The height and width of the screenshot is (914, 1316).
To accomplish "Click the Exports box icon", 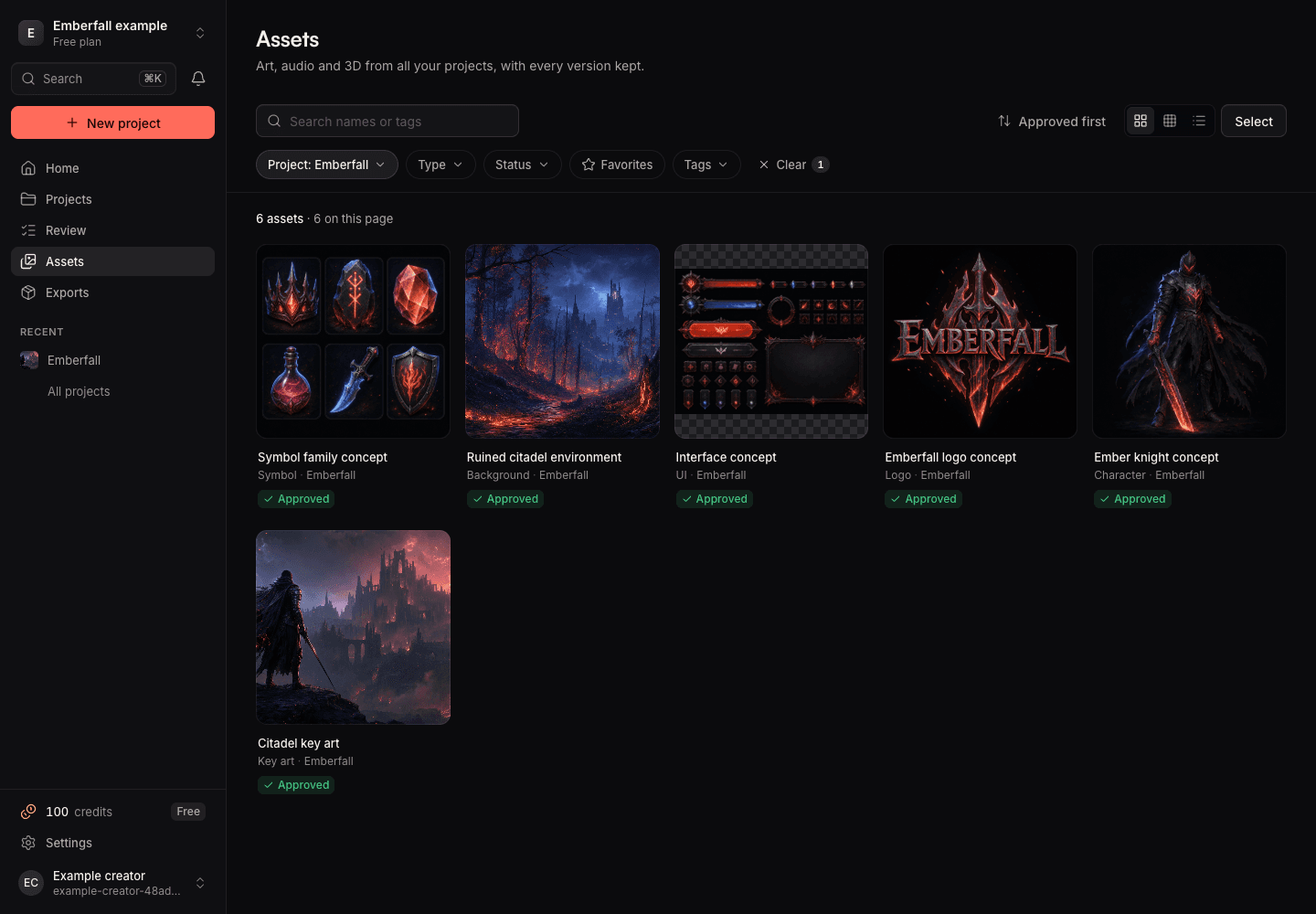I will click(x=28, y=292).
